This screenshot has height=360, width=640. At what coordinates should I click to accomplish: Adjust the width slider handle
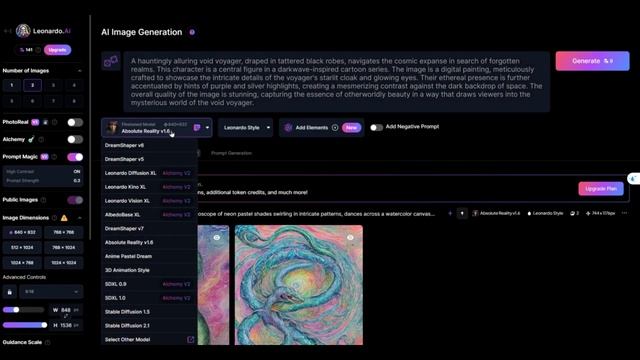pyautogui.click(x=16, y=310)
